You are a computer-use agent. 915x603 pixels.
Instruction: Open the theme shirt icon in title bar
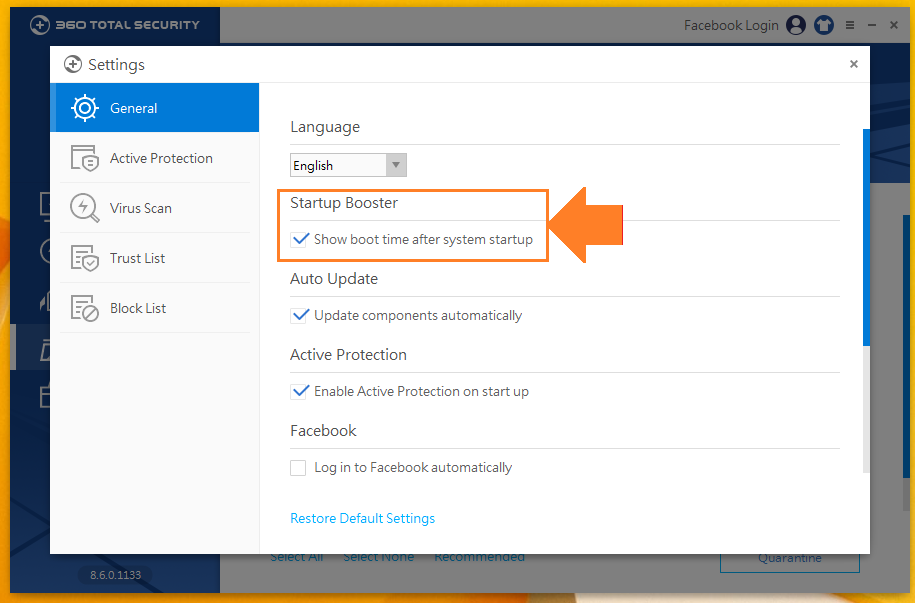point(824,25)
